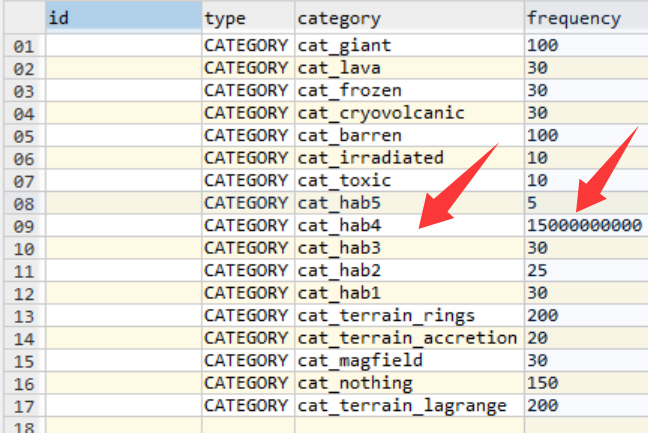Select row header 09

24,226
